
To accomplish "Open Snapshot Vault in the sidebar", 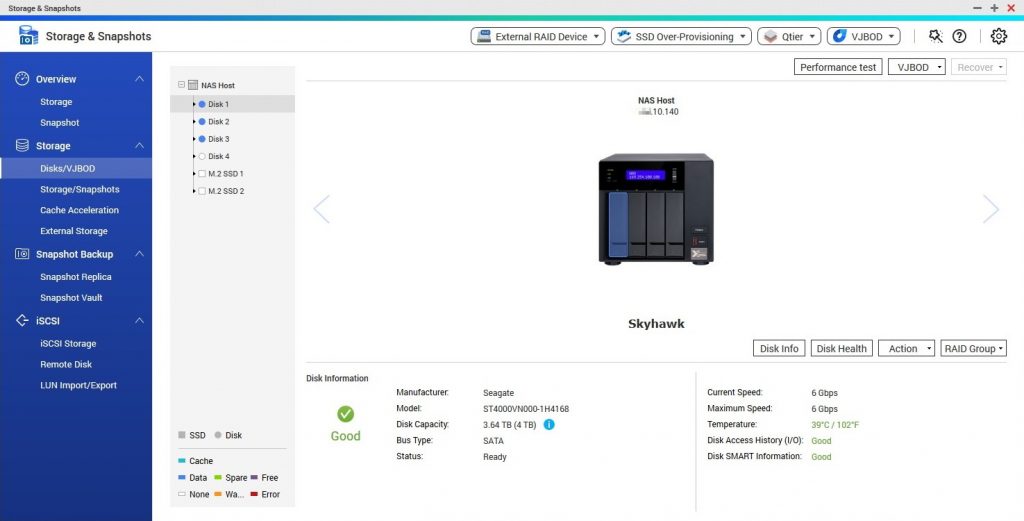I will pyautogui.click(x=71, y=298).
